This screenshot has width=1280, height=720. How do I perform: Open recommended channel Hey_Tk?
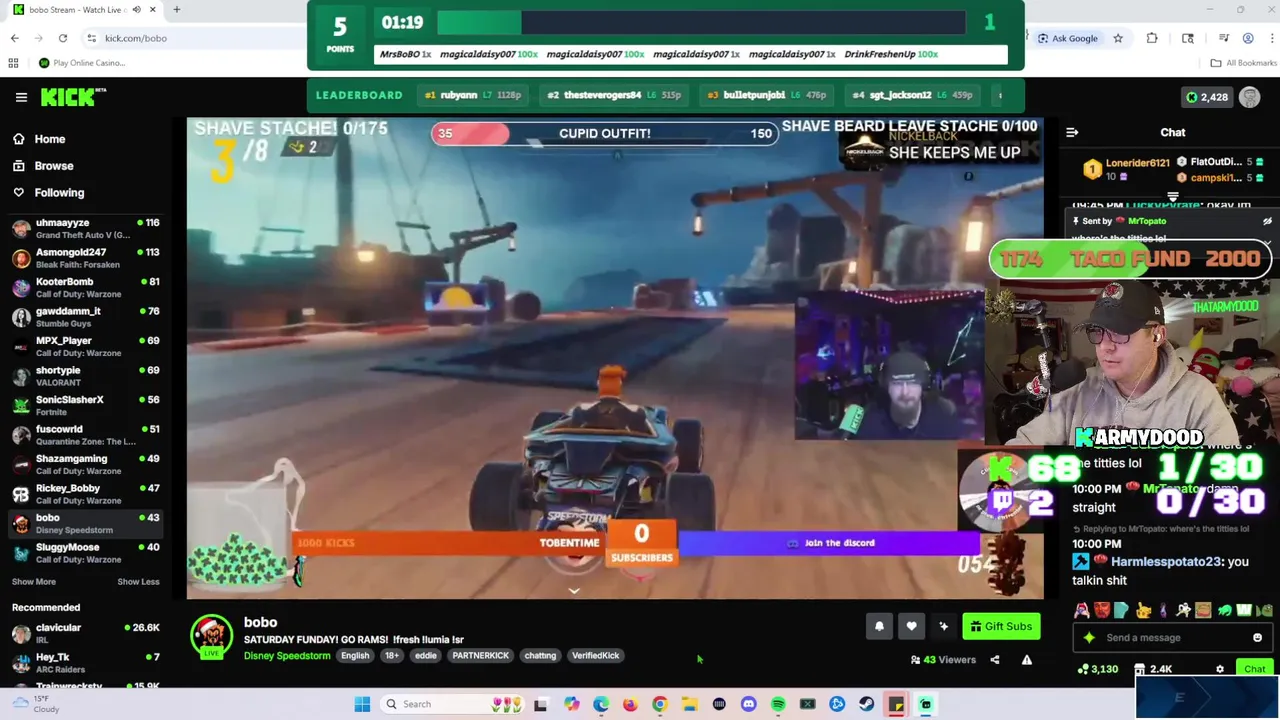[x=85, y=663]
